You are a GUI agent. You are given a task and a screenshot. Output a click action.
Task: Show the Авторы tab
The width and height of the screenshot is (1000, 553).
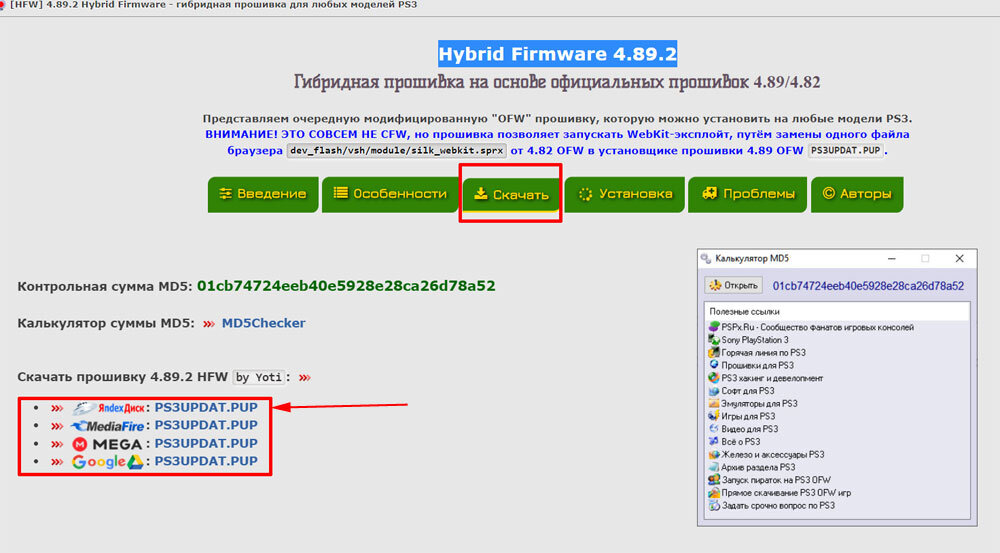(x=857, y=194)
